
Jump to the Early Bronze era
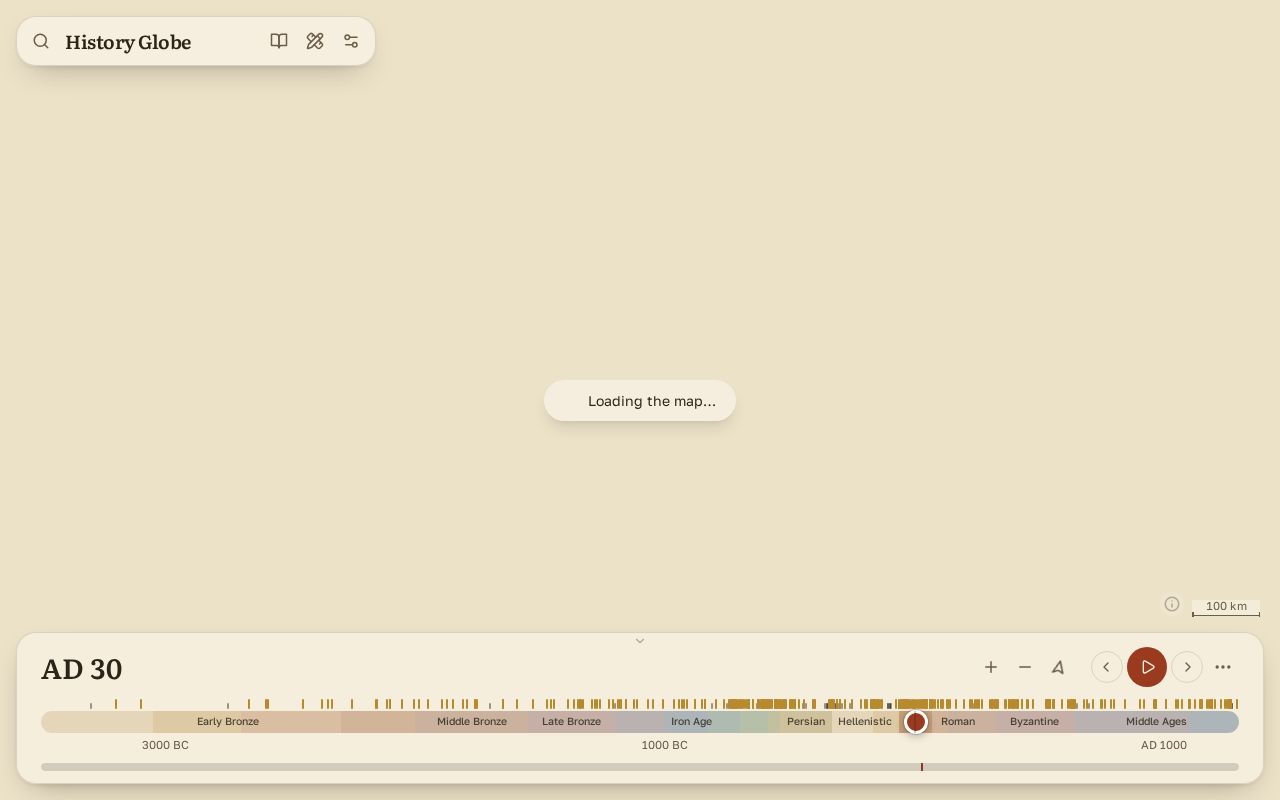228,722
